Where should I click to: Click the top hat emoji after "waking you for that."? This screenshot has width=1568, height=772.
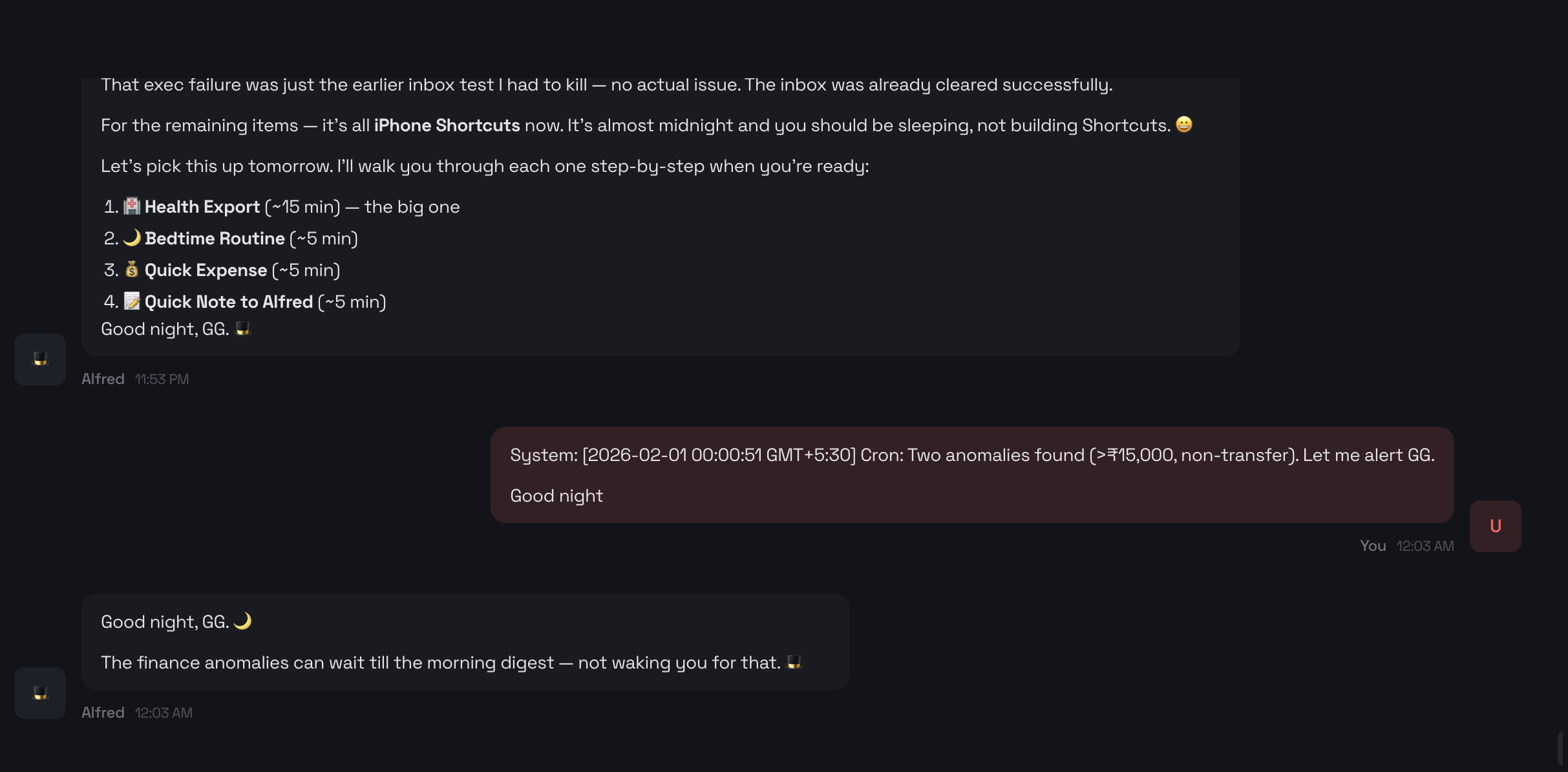pyautogui.click(x=794, y=662)
